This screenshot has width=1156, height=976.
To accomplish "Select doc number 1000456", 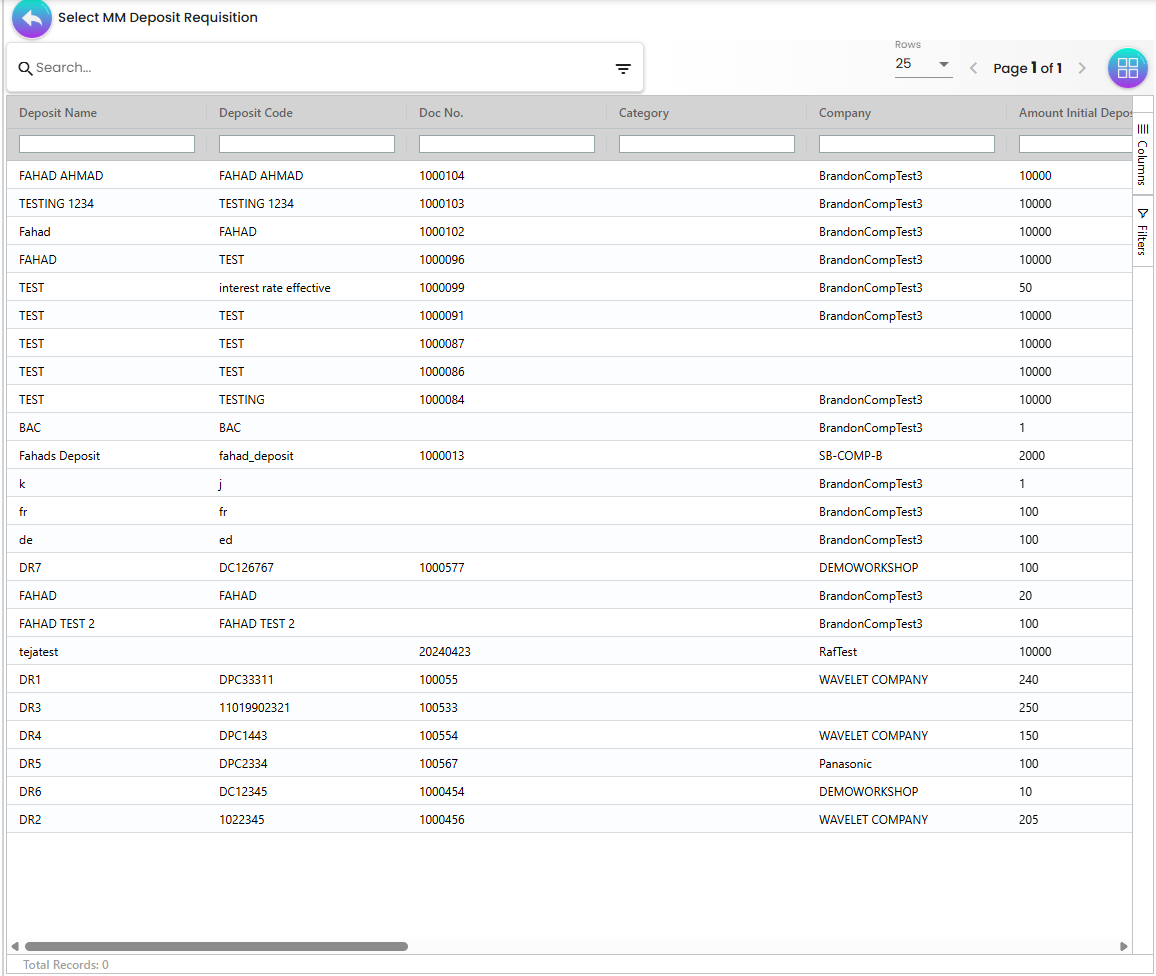I will coord(442,820).
